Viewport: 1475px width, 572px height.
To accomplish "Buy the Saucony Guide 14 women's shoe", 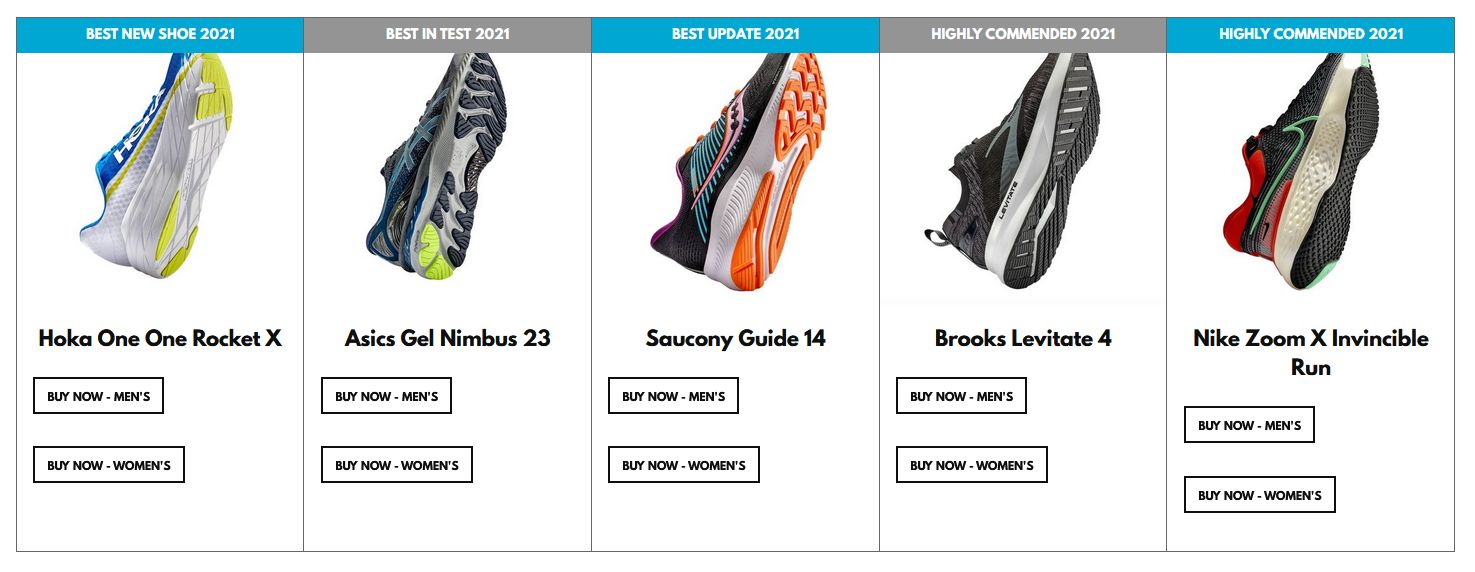I will (x=684, y=465).
